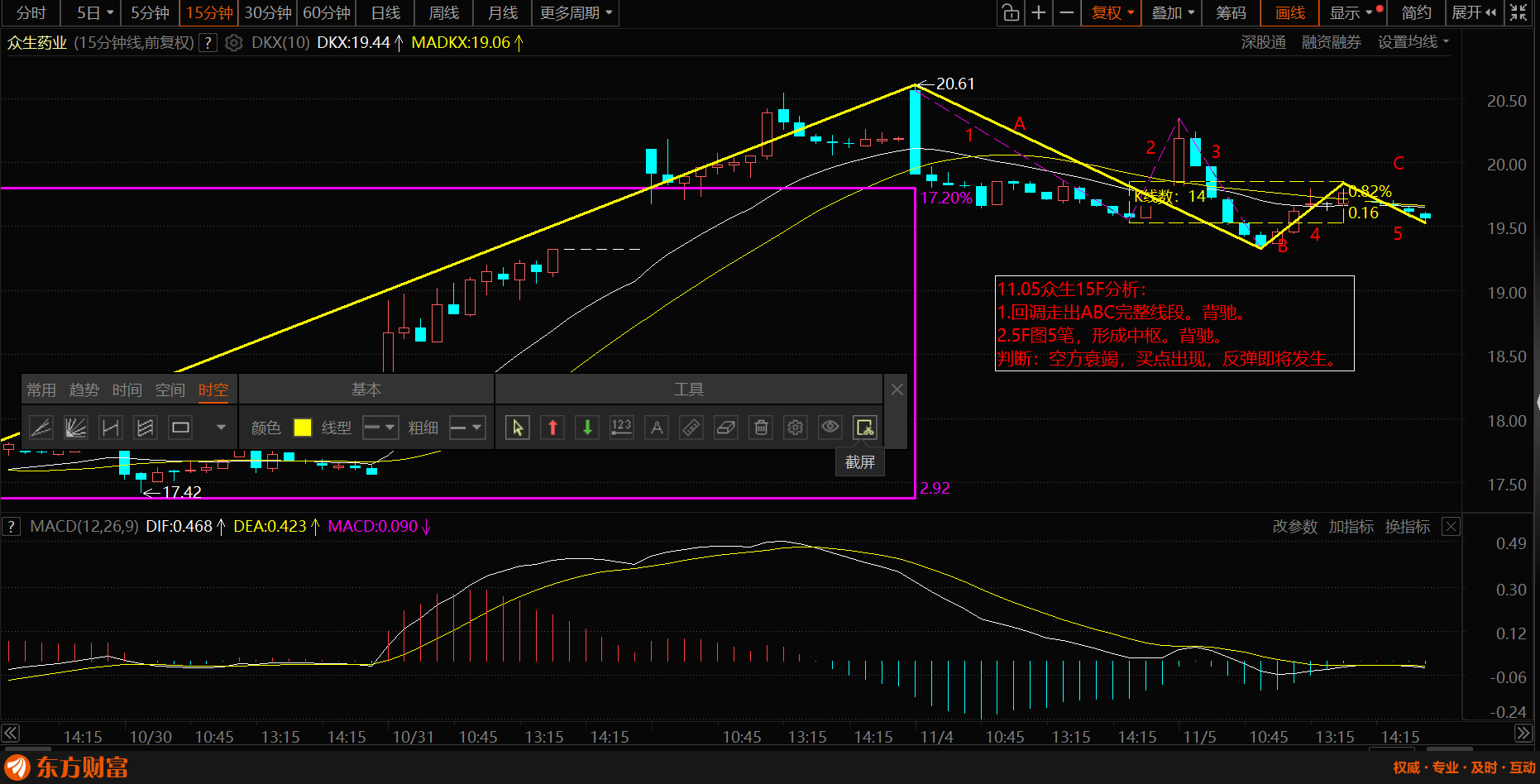Select the text annotation A tool
This screenshot has height=784, width=1540.
click(x=657, y=428)
